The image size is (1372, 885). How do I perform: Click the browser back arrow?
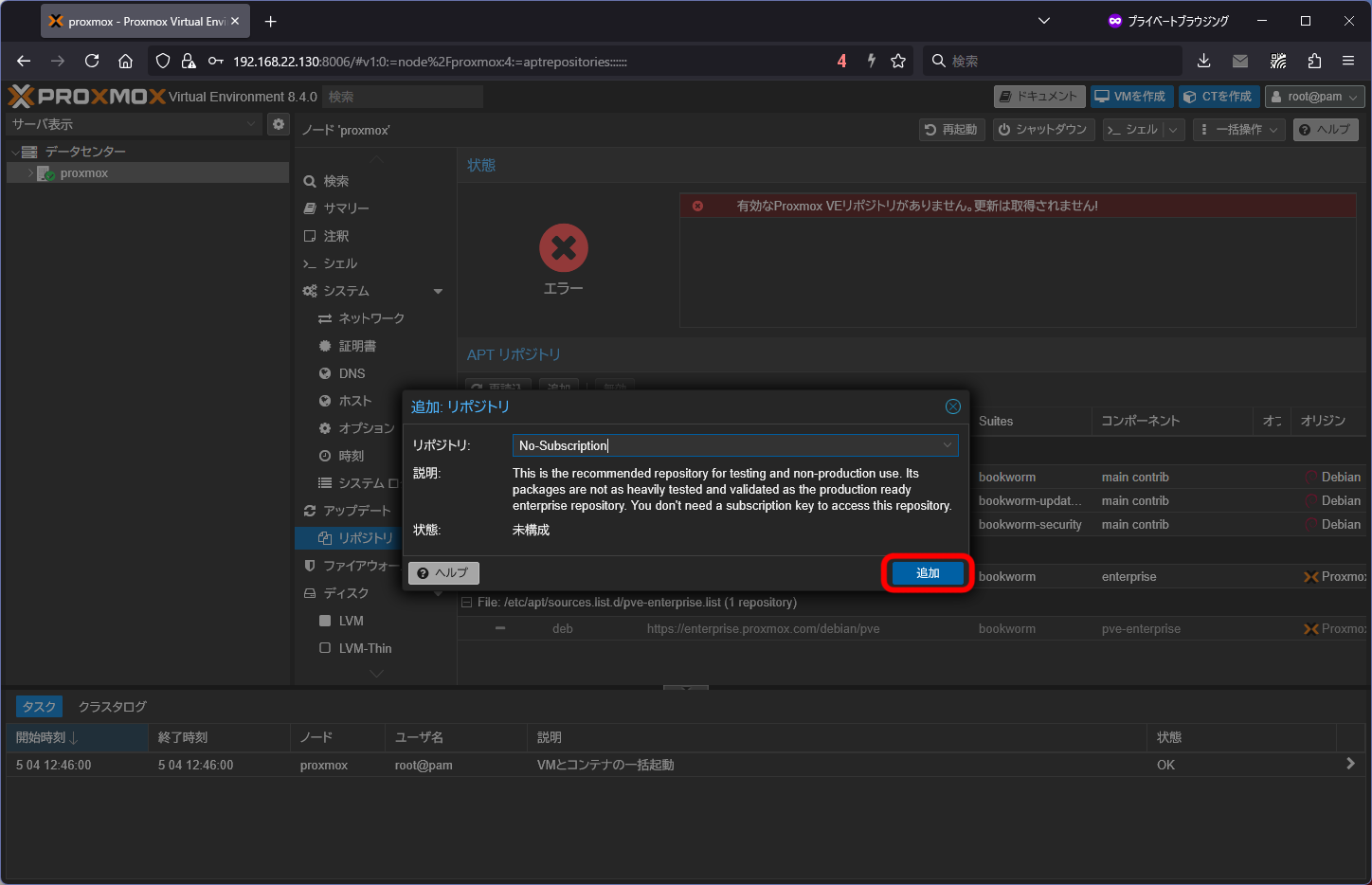point(24,61)
